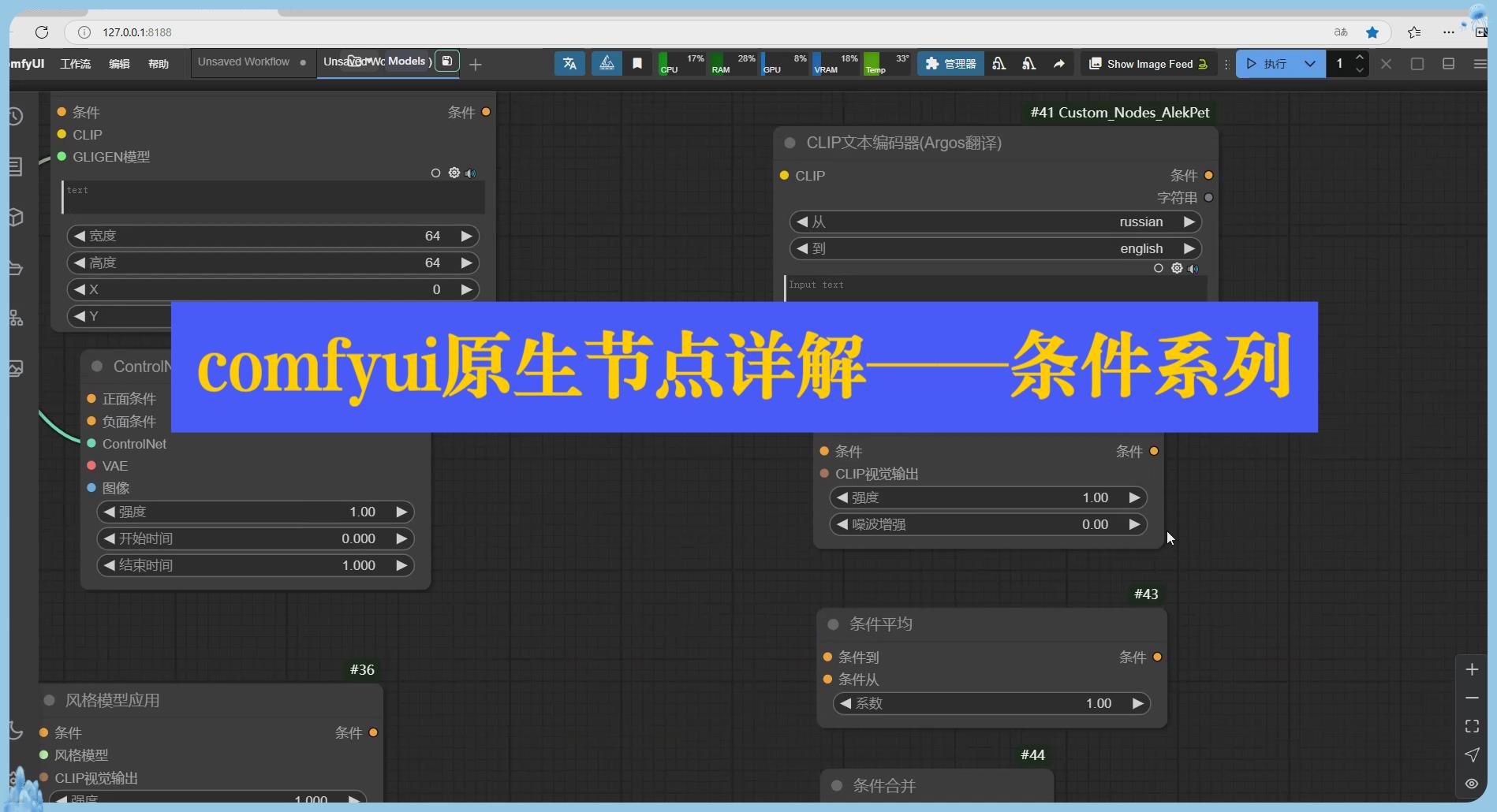Image resolution: width=1497 pixels, height=812 pixels.
Task: Adjust the 开始时间 slider 0.000
Action: tap(256, 538)
